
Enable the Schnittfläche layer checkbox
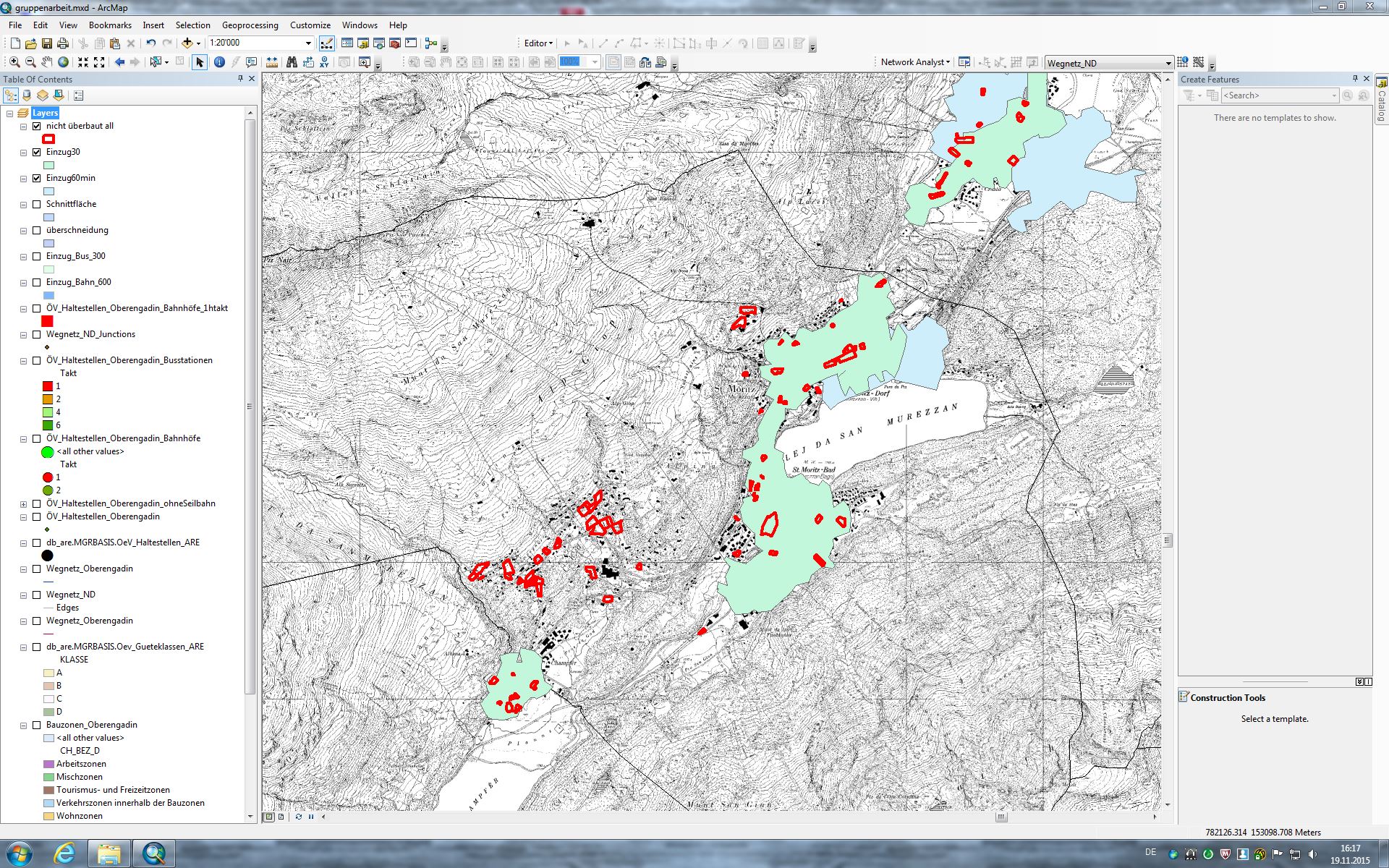pos(37,204)
